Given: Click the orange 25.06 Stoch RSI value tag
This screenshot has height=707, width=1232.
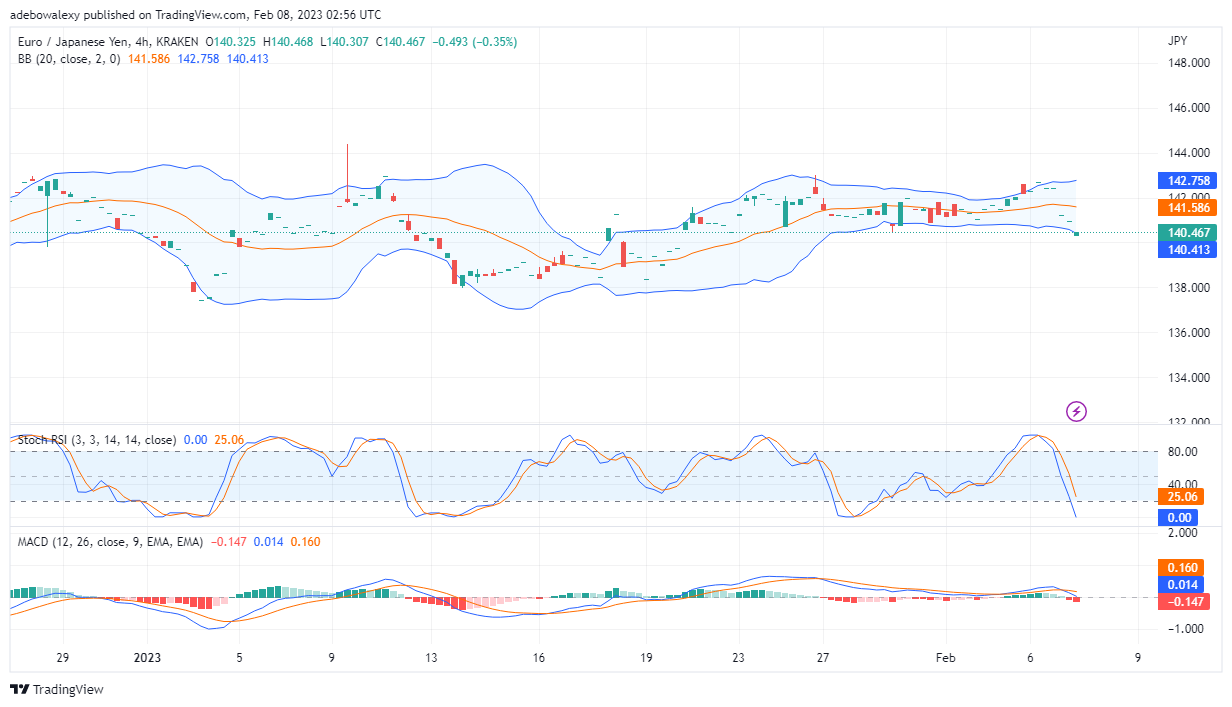Looking at the screenshot, I should point(1182,496).
